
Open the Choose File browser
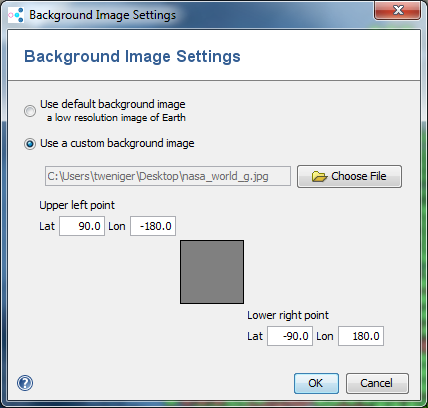(349, 176)
